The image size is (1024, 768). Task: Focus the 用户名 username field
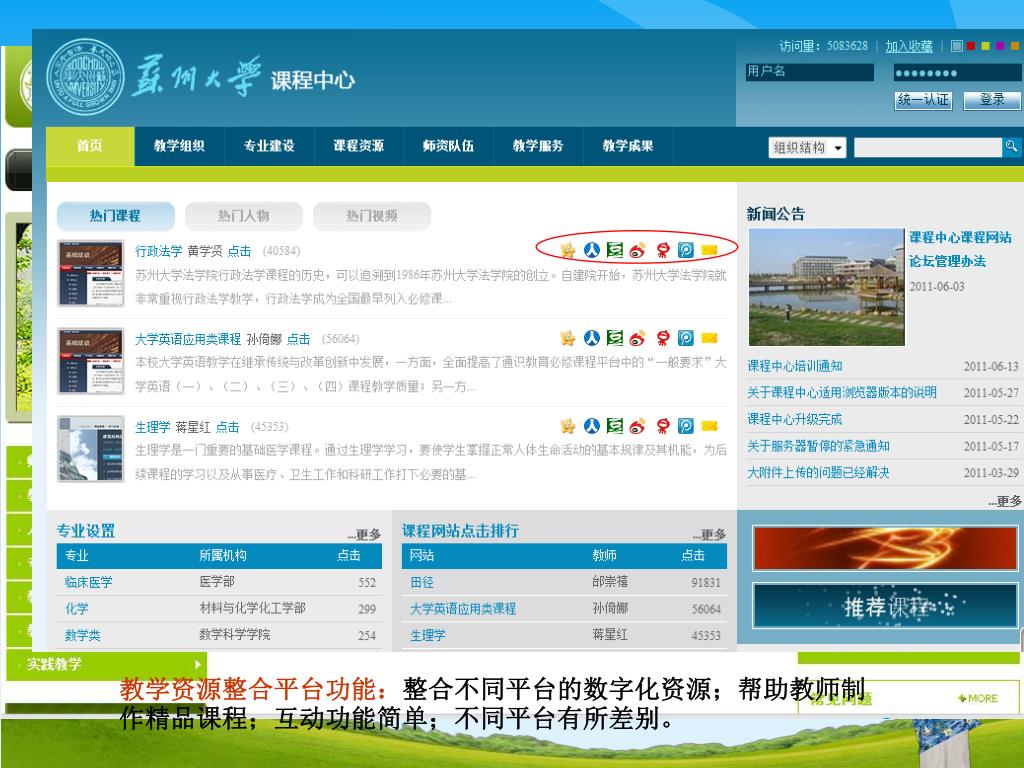pos(810,71)
